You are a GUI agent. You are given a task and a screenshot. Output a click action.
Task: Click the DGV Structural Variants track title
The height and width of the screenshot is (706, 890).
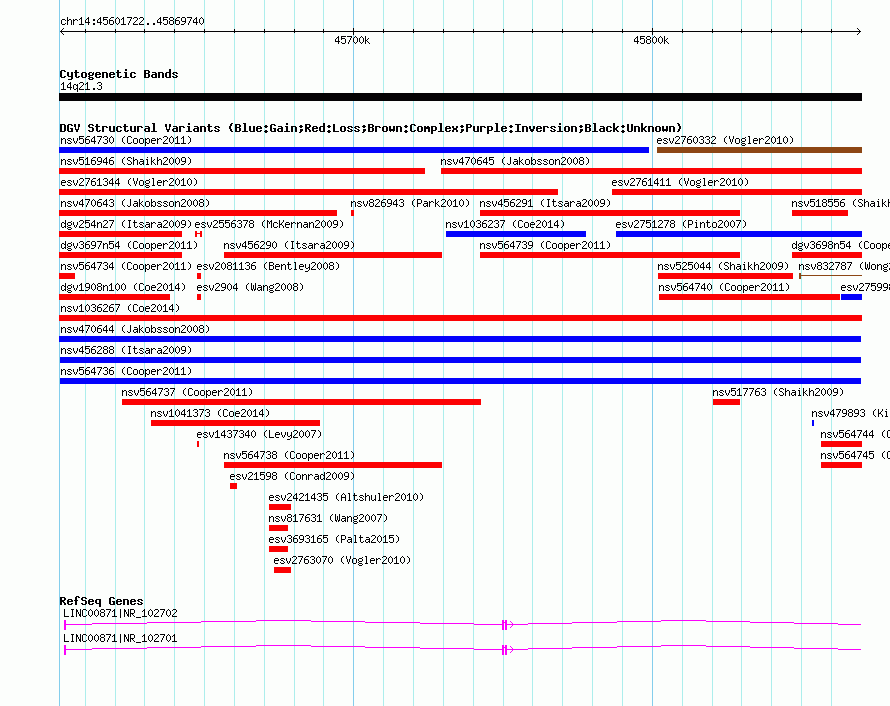370,128
